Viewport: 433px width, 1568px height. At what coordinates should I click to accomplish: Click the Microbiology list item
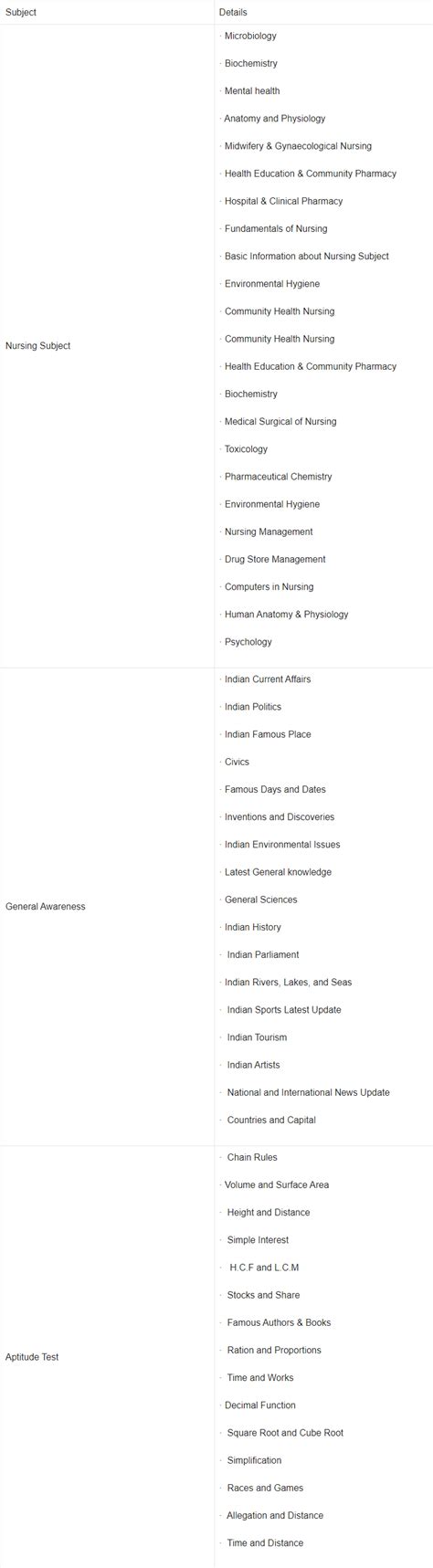click(x=250, y=37)
